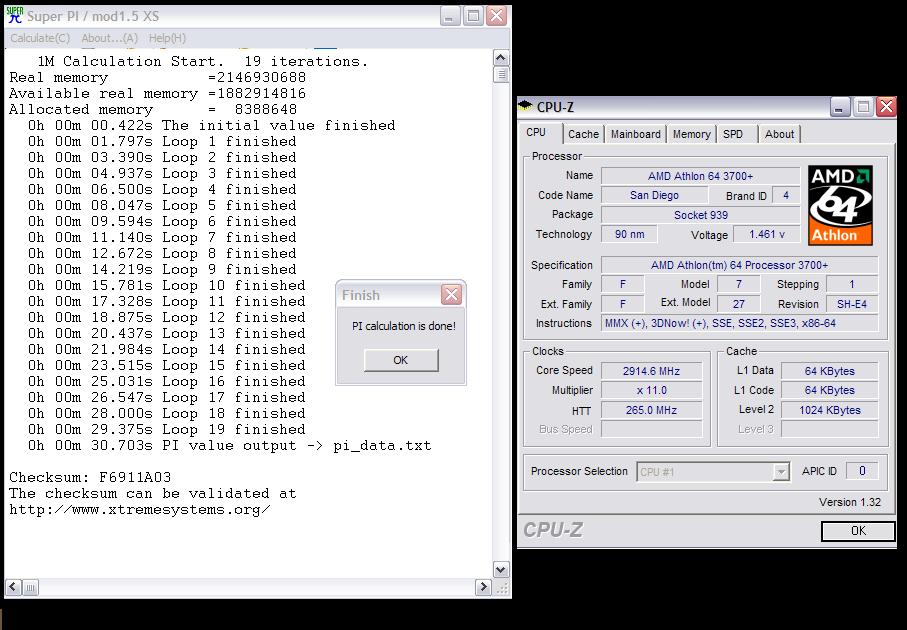Click the APIC ID field
This screenshot has width=907, height=630.
(x=862, y=471)
